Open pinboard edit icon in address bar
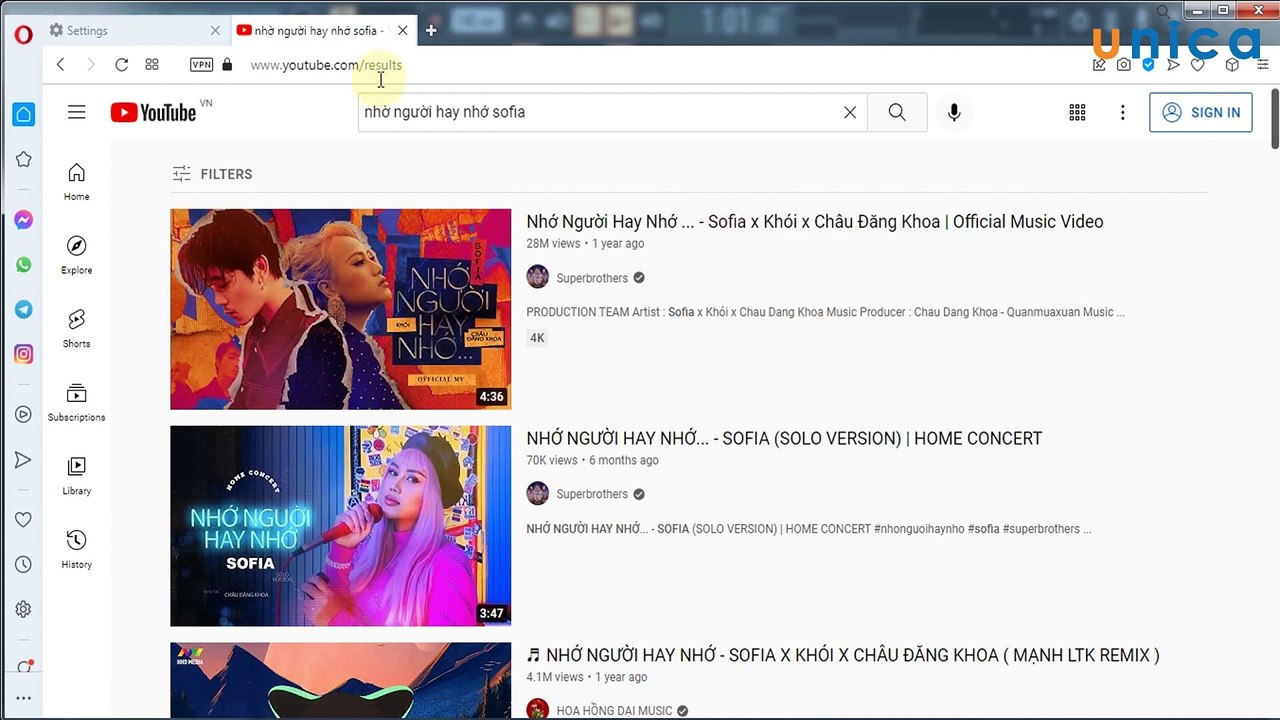Image resolution: width=1280 pixels, height=720 pixels. point(1099,65)
